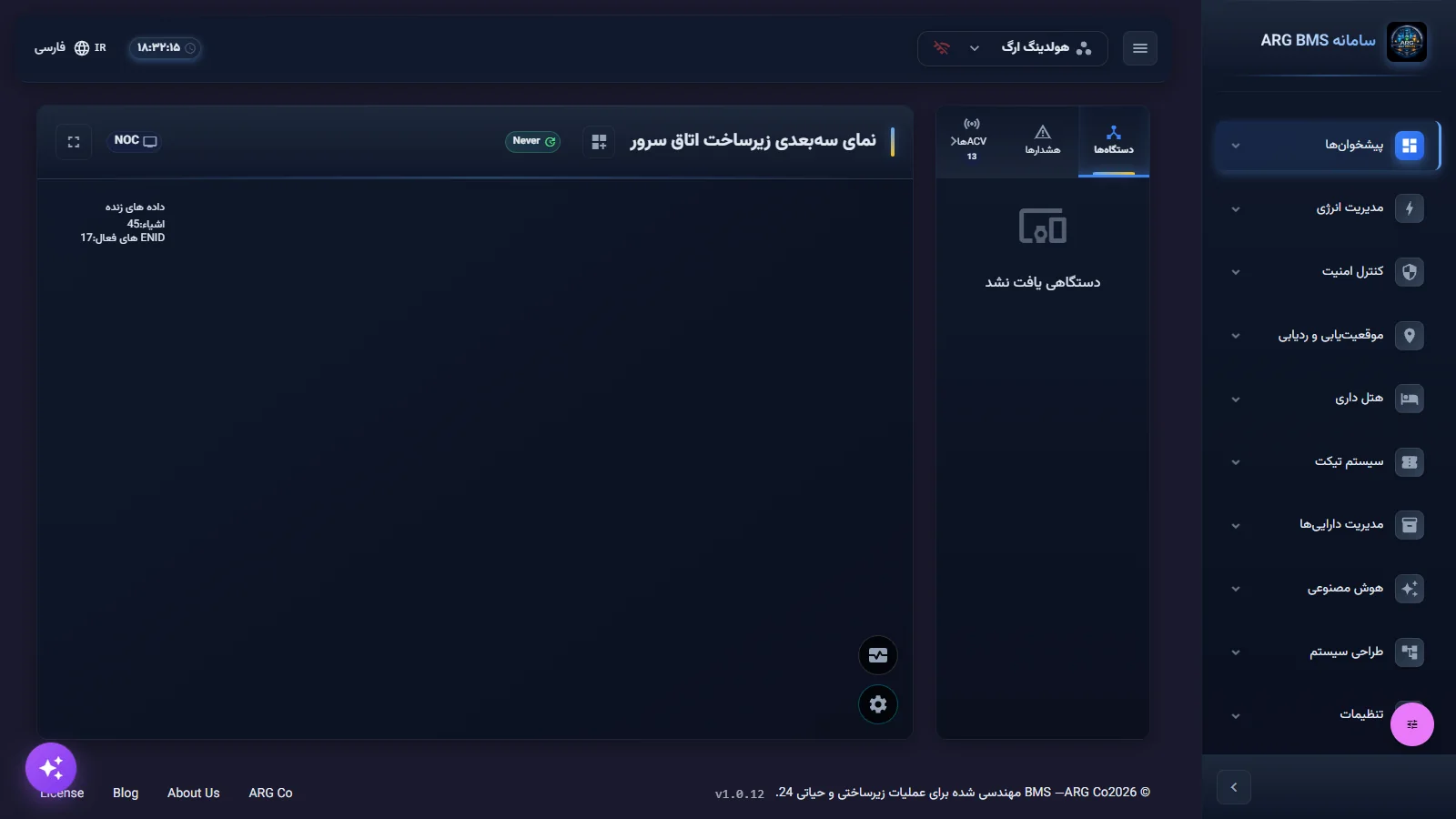
Task: Click the Location Tracking pin icon
Action: (x=1409, y=336)
